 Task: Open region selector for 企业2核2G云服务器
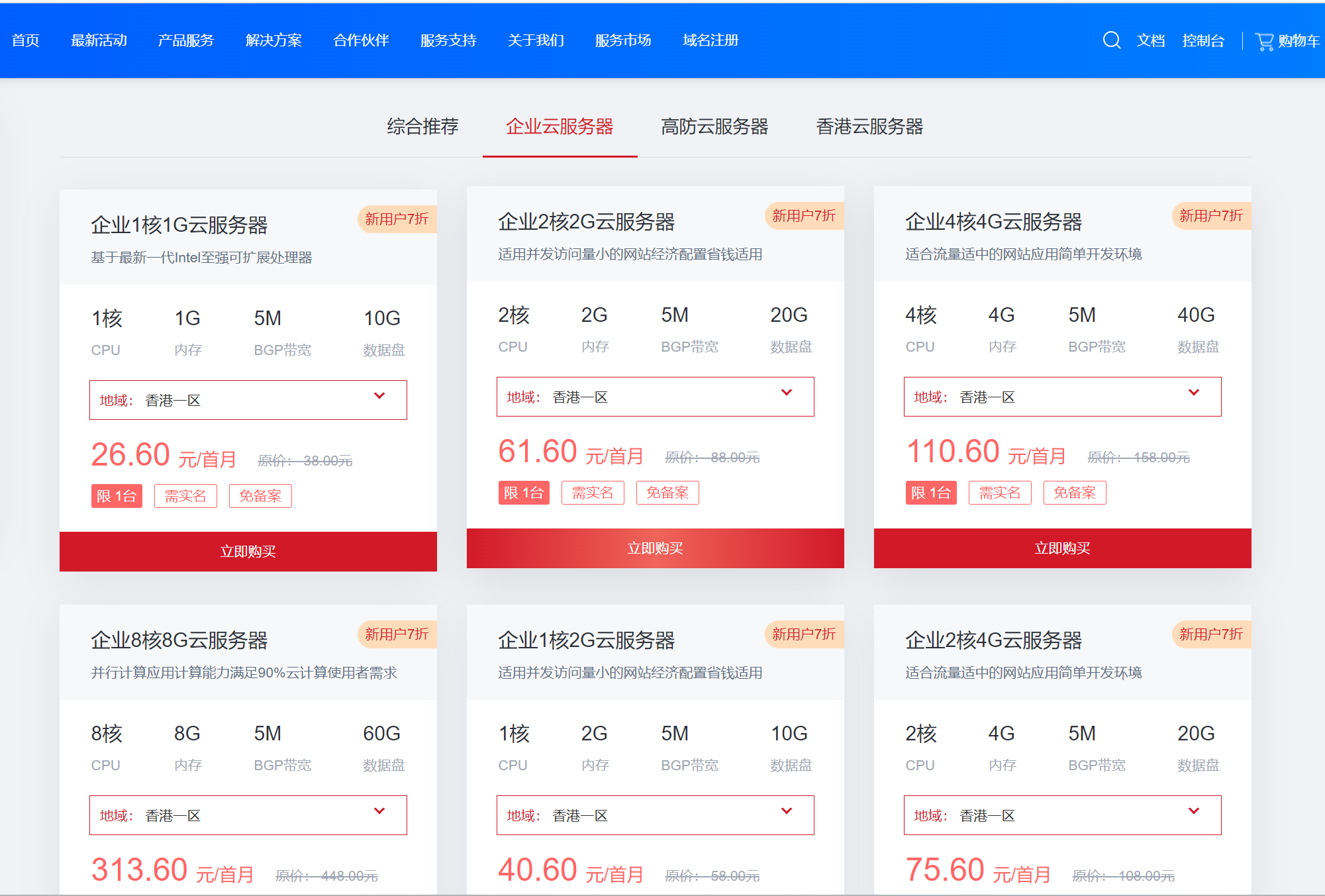tap(655, 396)
